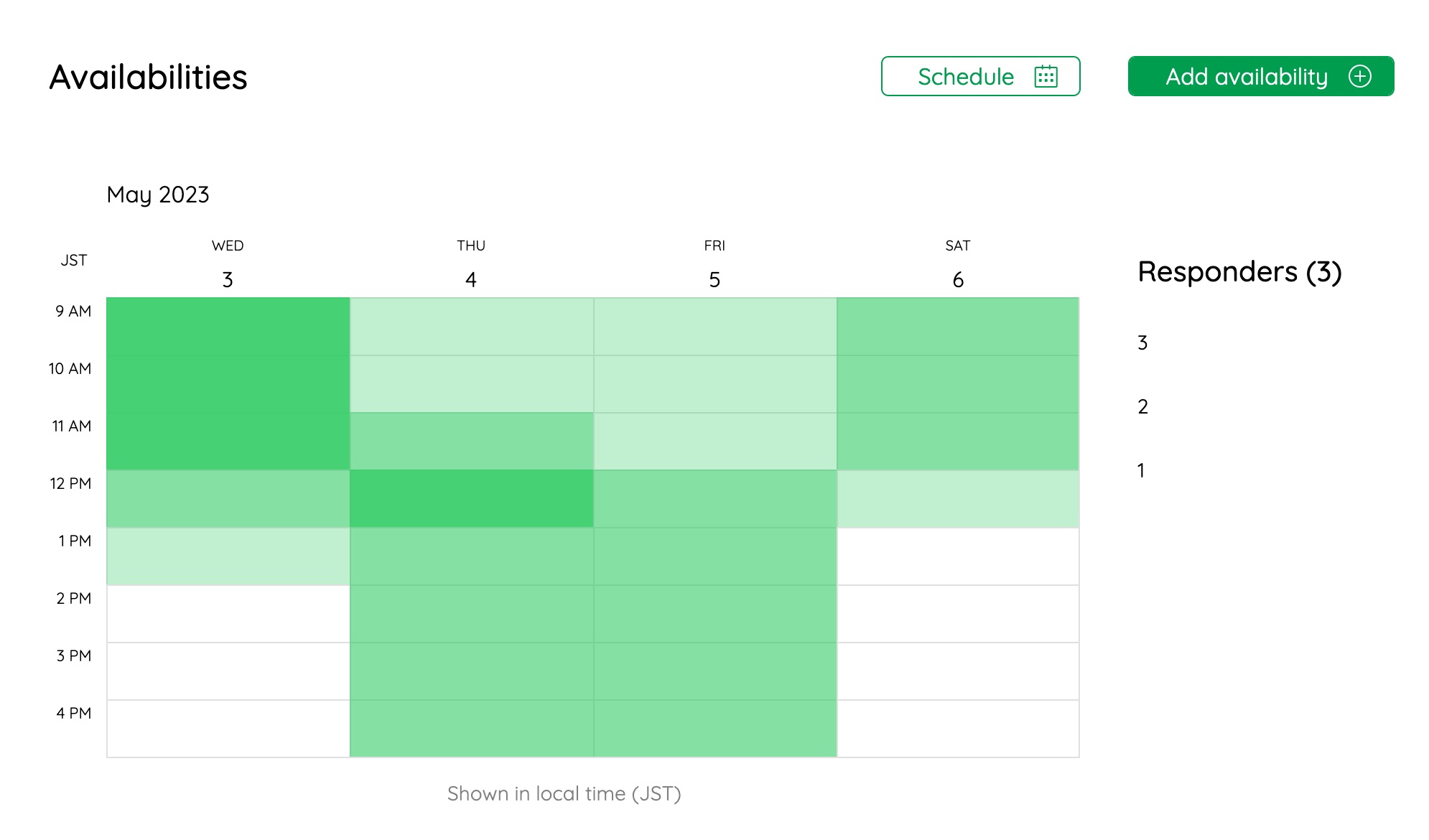Click the plus circle icon
Screen dimensions: 1429x840
pyautogui.click(x=1359, y=76)
